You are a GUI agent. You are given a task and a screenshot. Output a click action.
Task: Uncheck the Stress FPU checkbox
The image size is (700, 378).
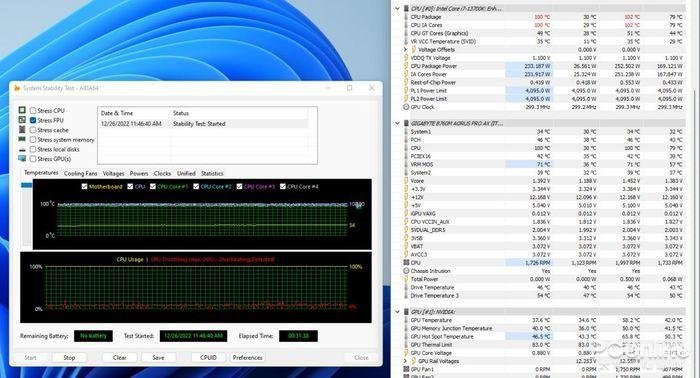coord(33,120)
